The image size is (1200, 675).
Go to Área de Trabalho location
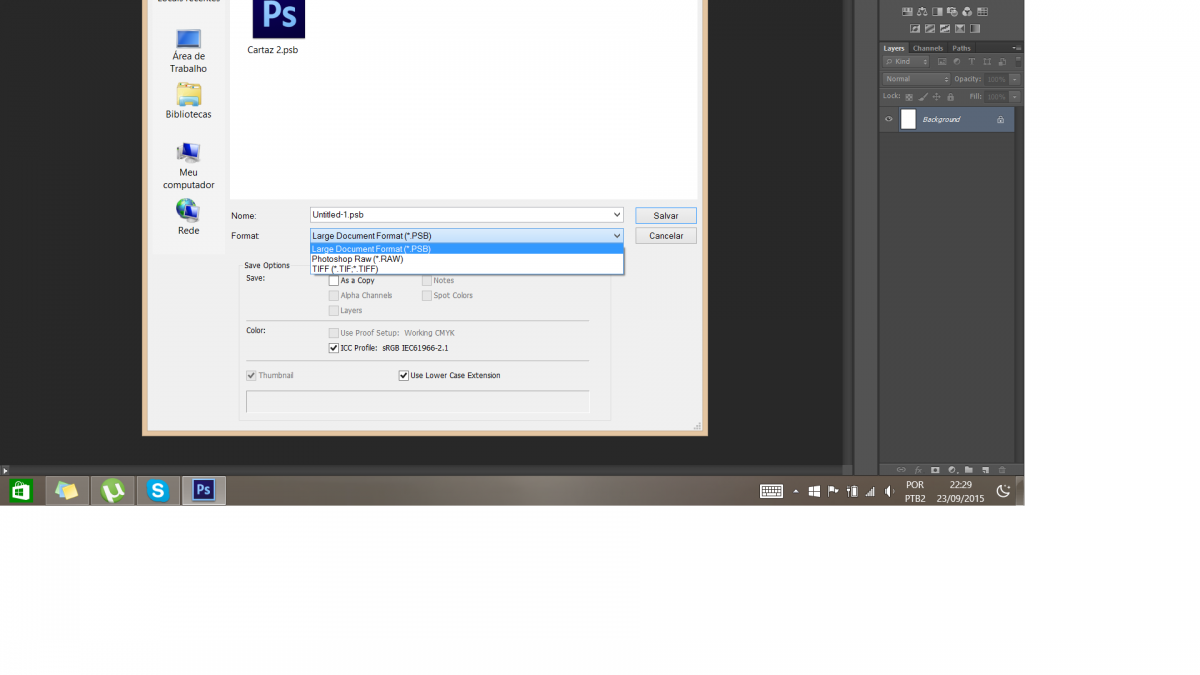point(188,52)
